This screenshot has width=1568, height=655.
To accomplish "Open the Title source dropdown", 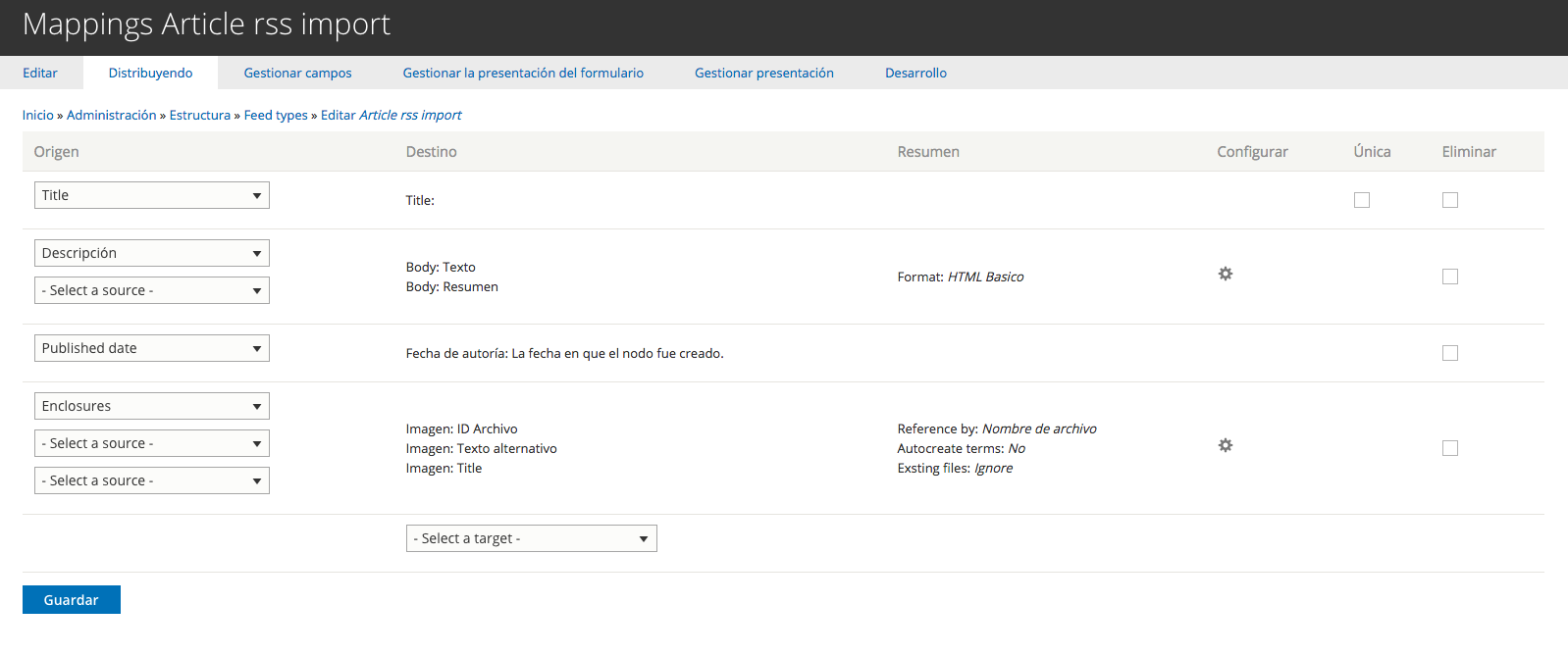I will (x=152, y=195).
